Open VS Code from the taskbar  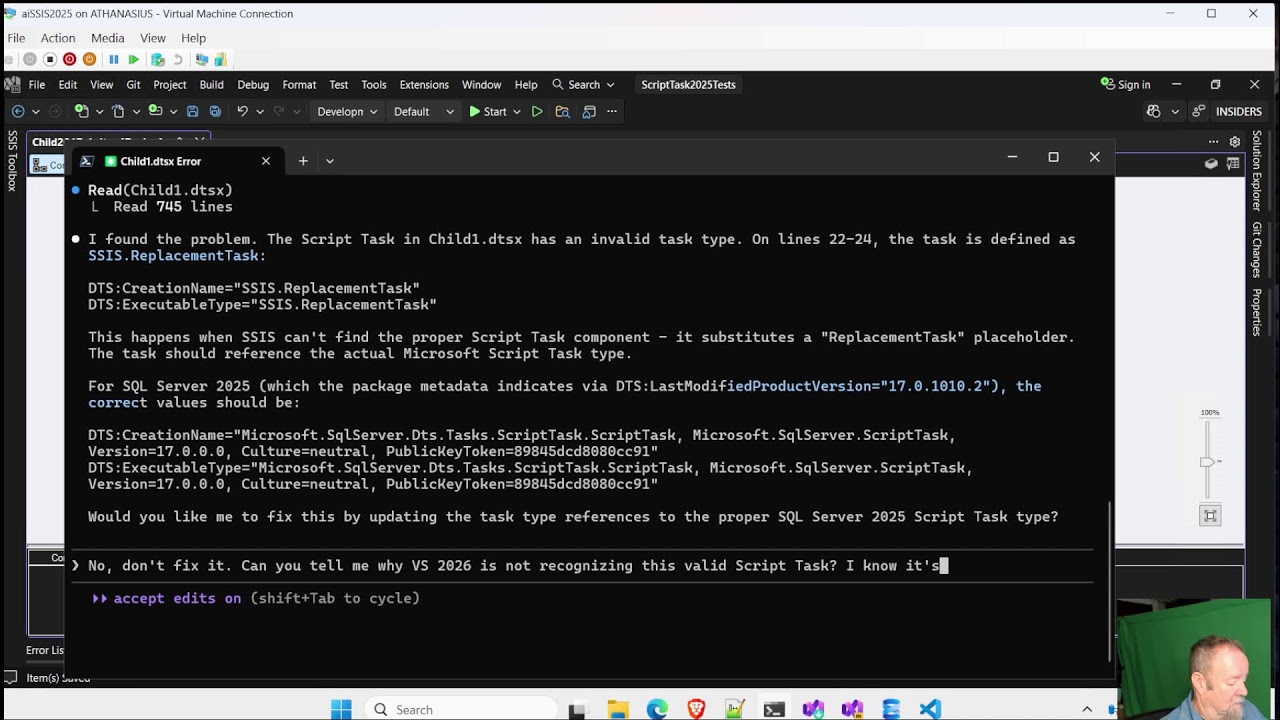point(930,709)
